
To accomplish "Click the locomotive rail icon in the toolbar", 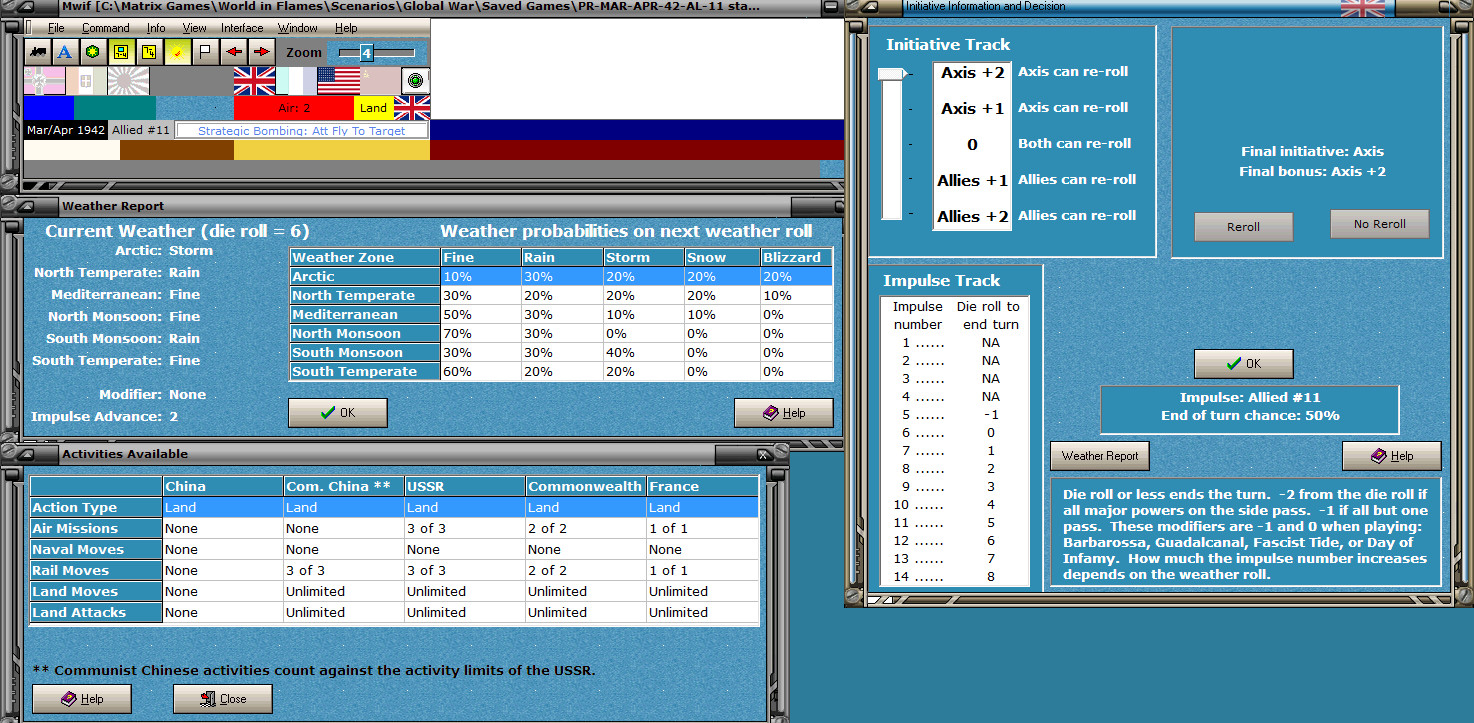I will point(38,52).
